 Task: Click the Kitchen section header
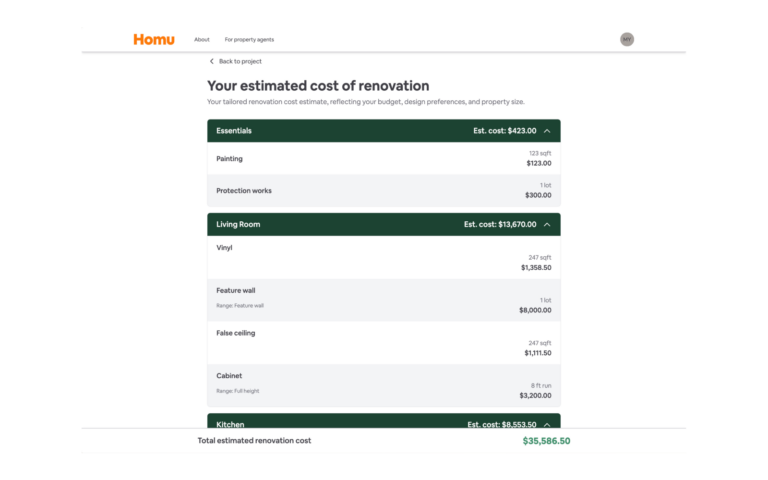point(384,421)
